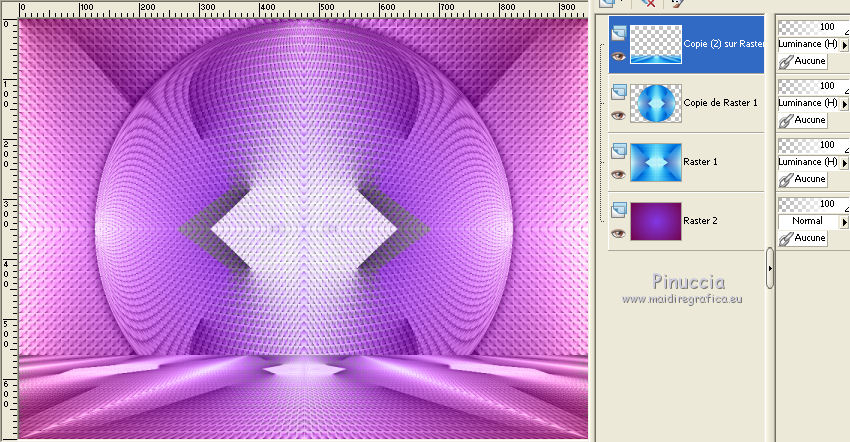Open blend mode arrow for Copie de Raster 1

coord(844,103)
